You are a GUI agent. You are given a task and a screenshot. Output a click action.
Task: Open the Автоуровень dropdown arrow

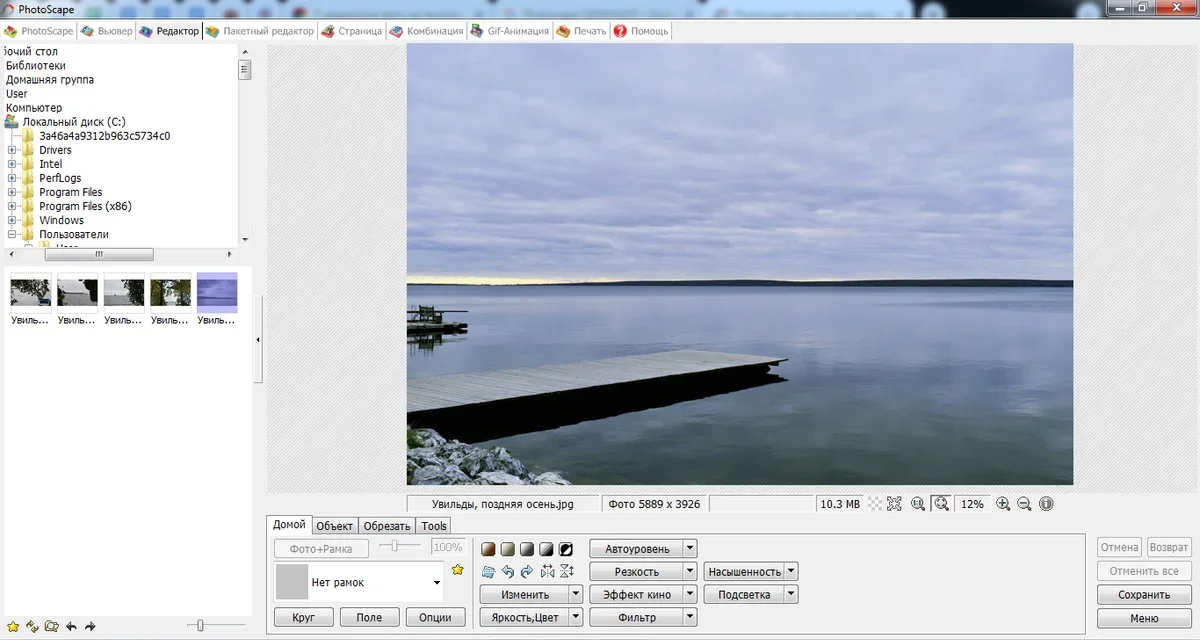690,548
